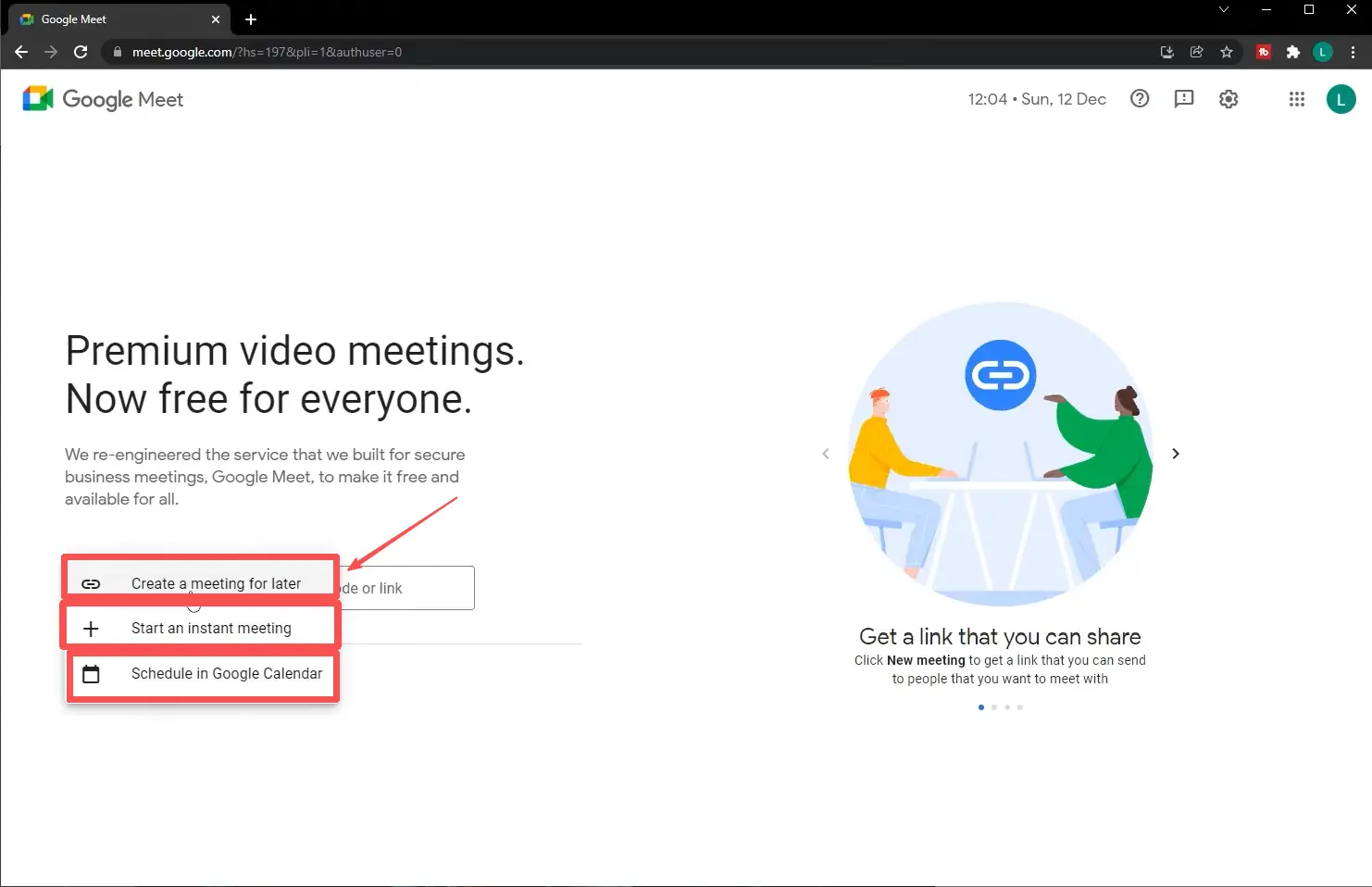Viewport: 1372px width, 887px height.
Task: Click the Help question mark icon
Action: [x=1140, y=99]
